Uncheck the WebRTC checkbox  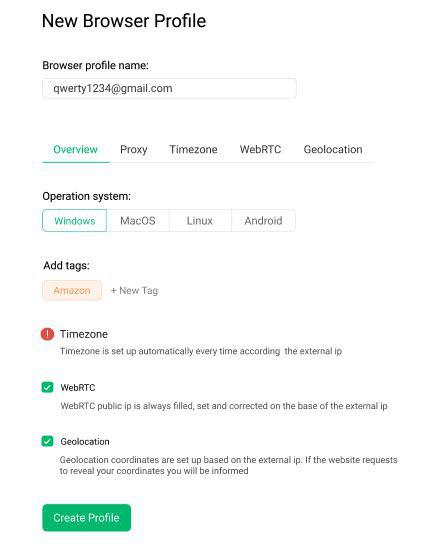(x=47, y=387)
